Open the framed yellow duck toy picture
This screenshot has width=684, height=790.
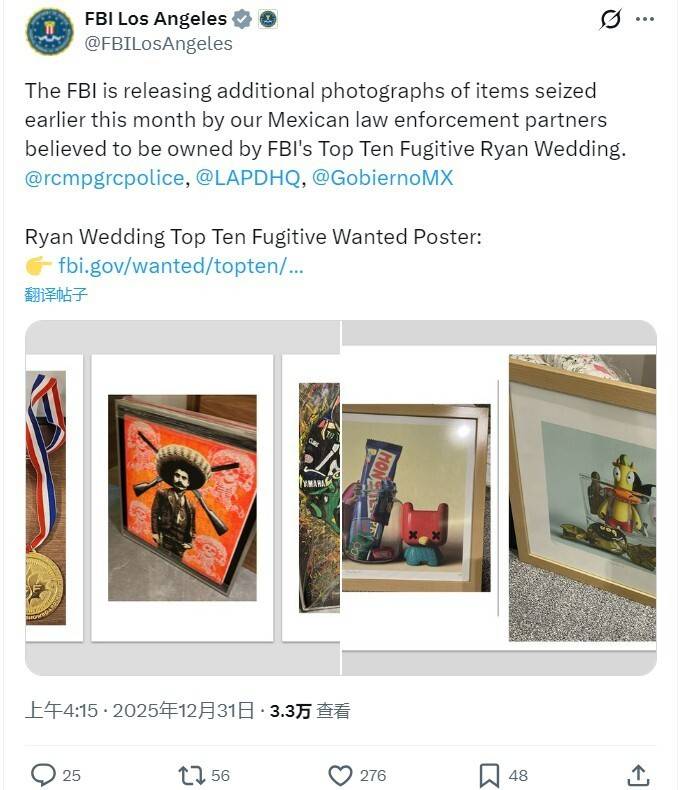[x=582, y=498]
